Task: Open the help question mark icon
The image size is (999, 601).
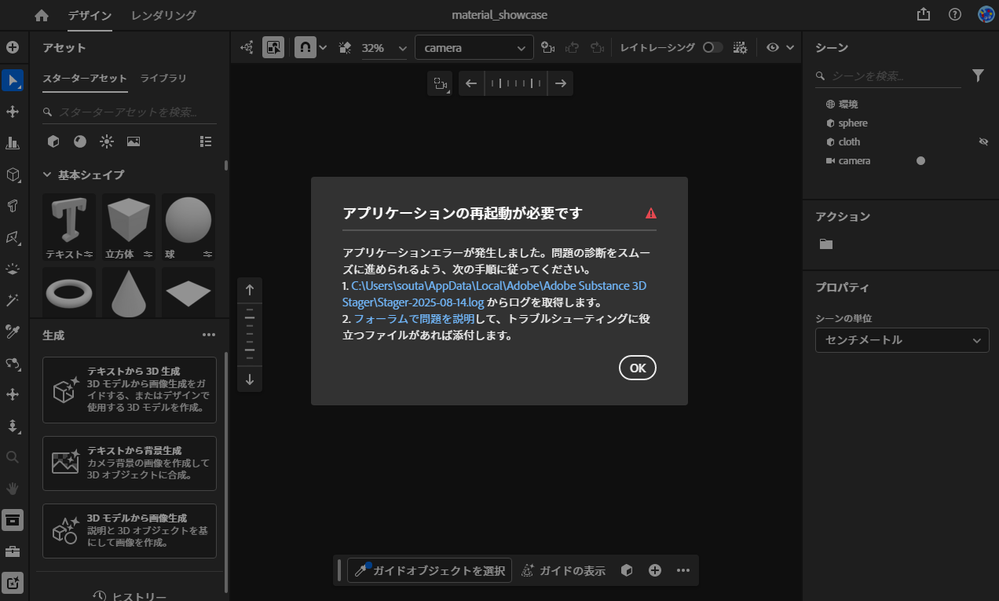Action: point(954,15)
